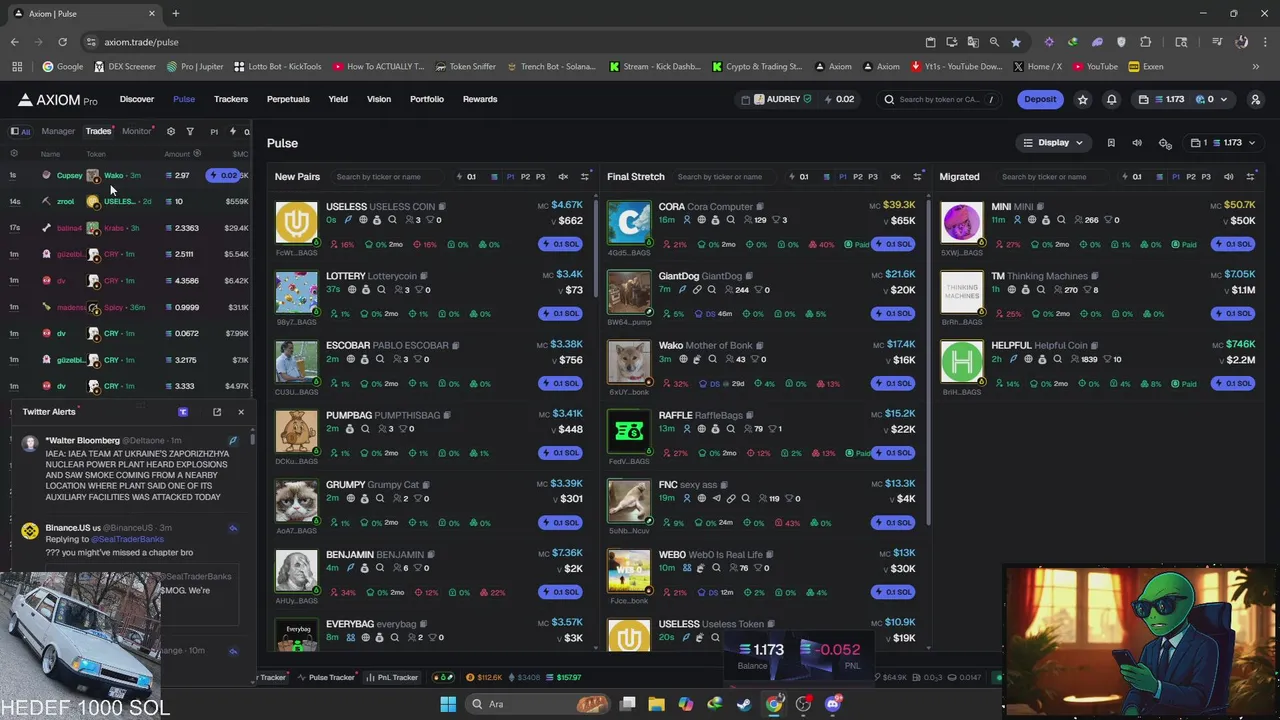Click the purple Truth Social icon in Twitter Alerts
This screenshot has width=1280, height=720.
click(183, 412)
